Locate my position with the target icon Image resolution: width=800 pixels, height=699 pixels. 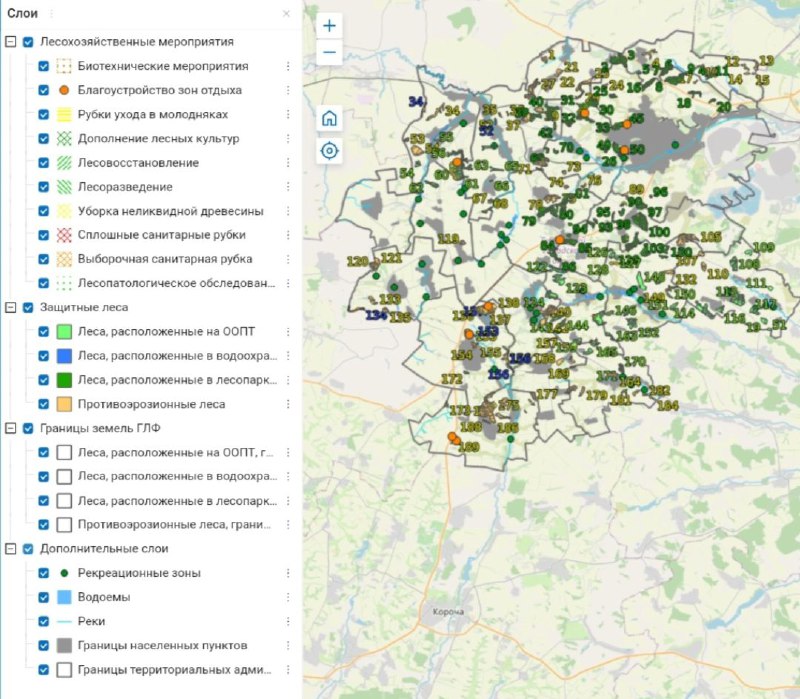[330, 151]
